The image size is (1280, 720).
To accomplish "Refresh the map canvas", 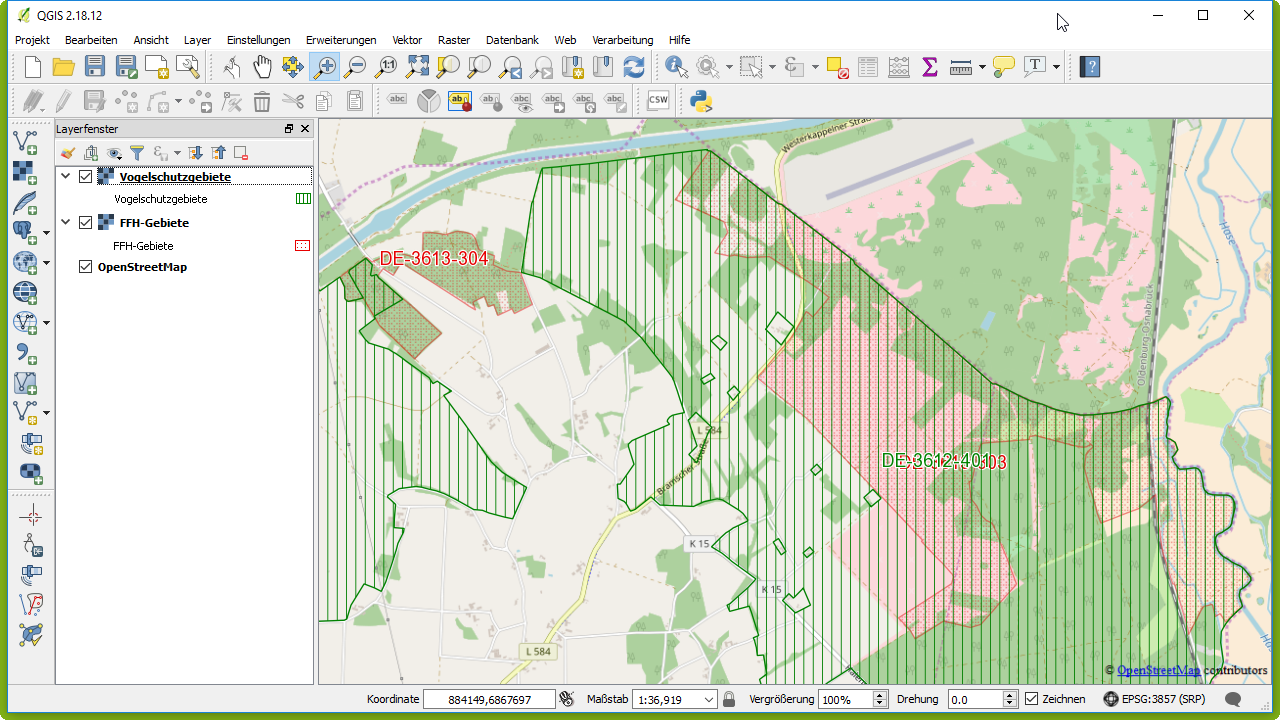I will click(633, 67).
